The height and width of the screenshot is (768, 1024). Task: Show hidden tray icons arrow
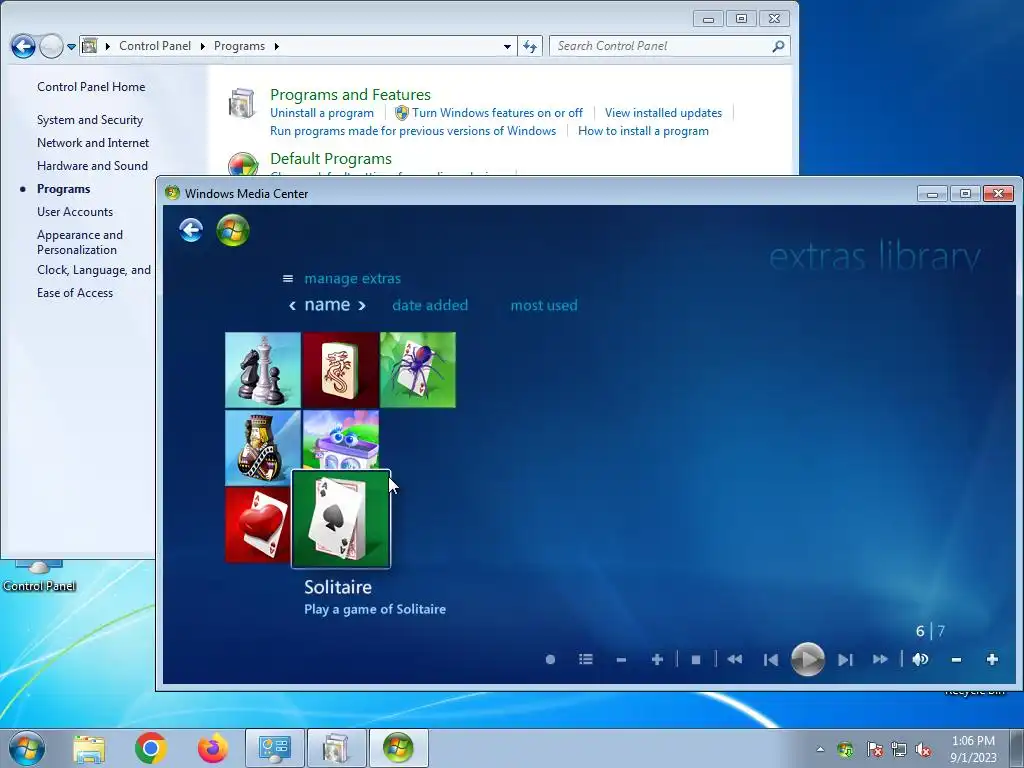820,749
